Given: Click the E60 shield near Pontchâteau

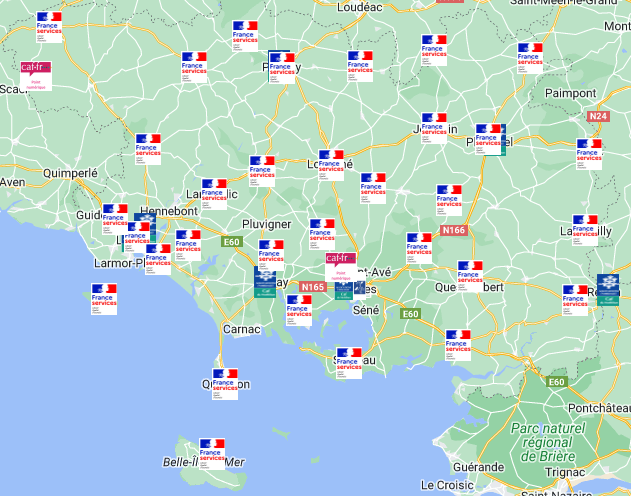Looking at the screenshot, I should 557,382.
